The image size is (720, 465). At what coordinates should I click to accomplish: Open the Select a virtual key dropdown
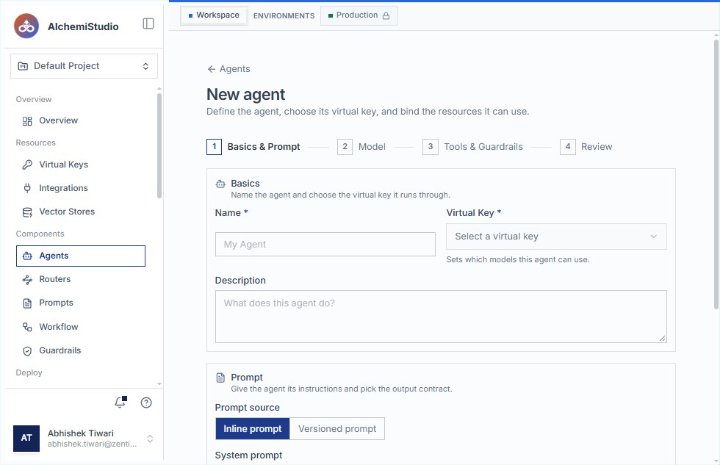pos(556,236)
